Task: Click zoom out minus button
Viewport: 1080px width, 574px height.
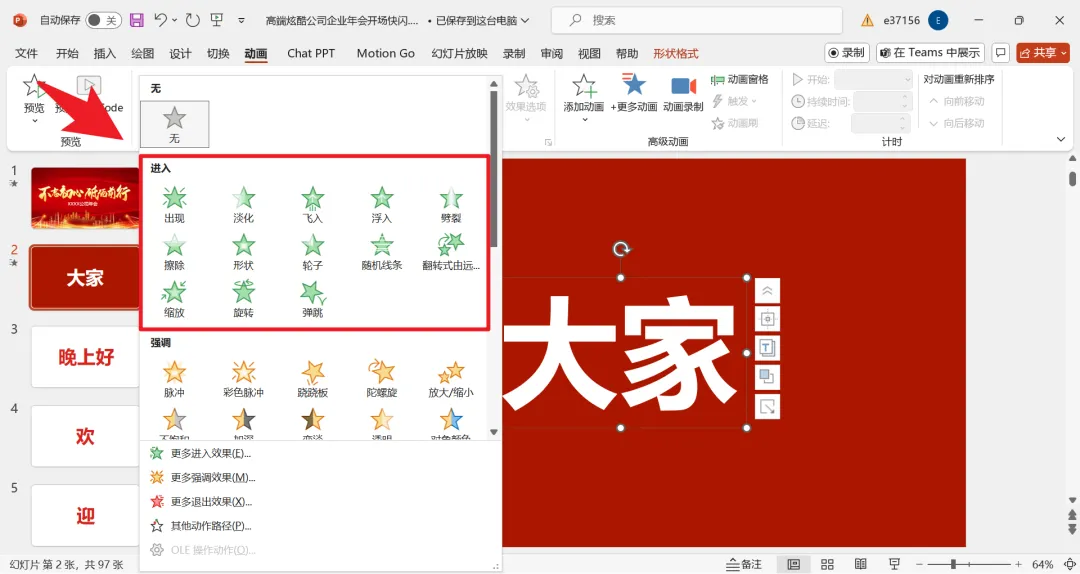Action: (x=919, y=564)
